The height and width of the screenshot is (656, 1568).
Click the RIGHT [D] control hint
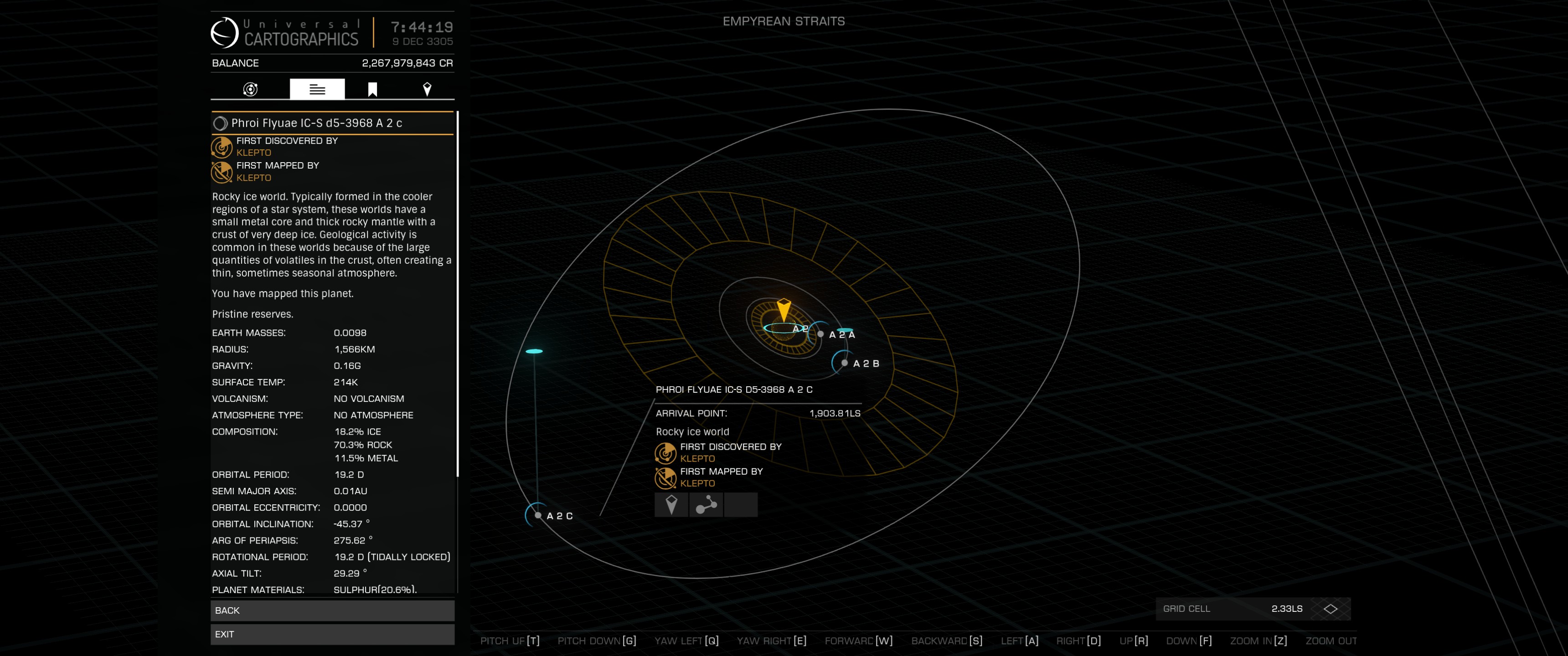[1078, 641]
